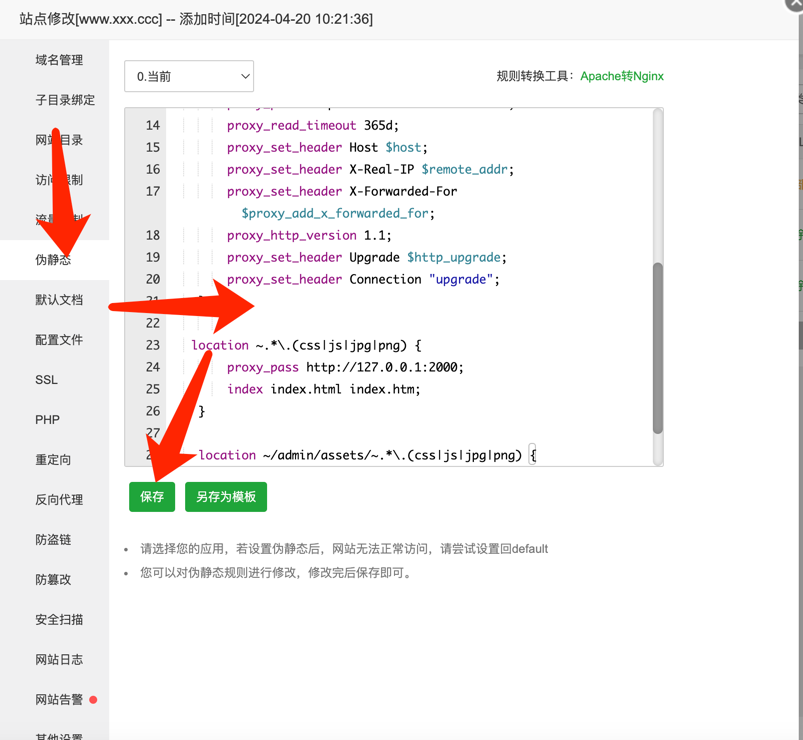803x740 pixels.
Task: Open the 配置文件 settings tab
Action: [59, 340]
